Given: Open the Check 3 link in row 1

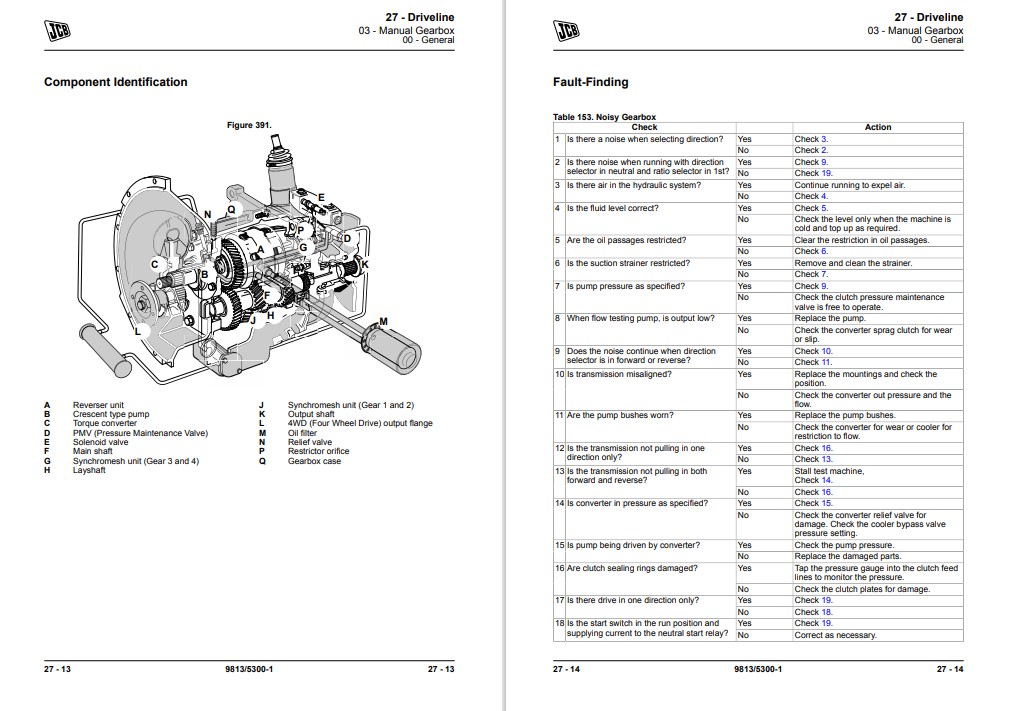Looking at the screenshot, I should click(811, 139).
